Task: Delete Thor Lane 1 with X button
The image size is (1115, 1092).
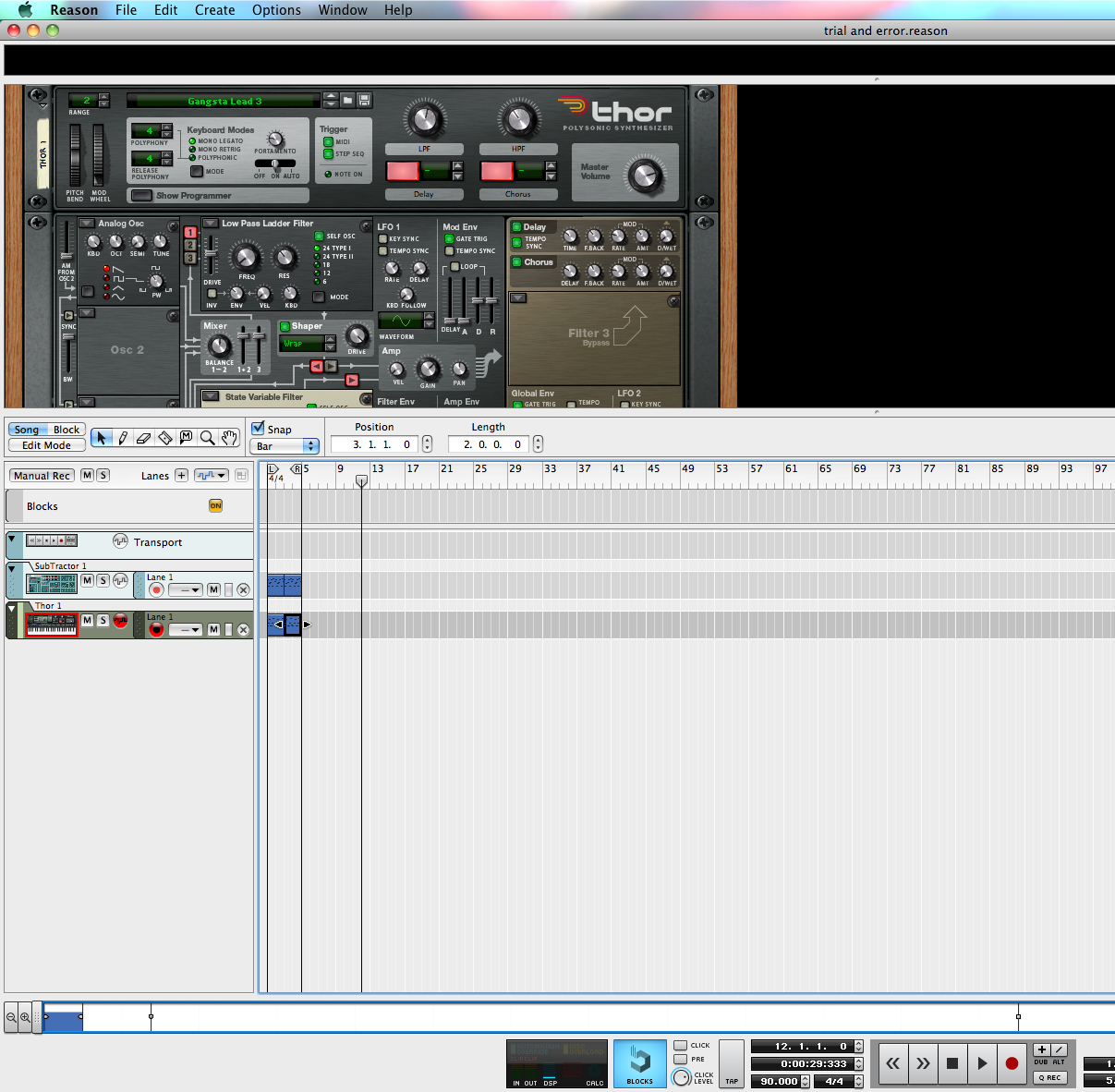Action: (243, 629)
